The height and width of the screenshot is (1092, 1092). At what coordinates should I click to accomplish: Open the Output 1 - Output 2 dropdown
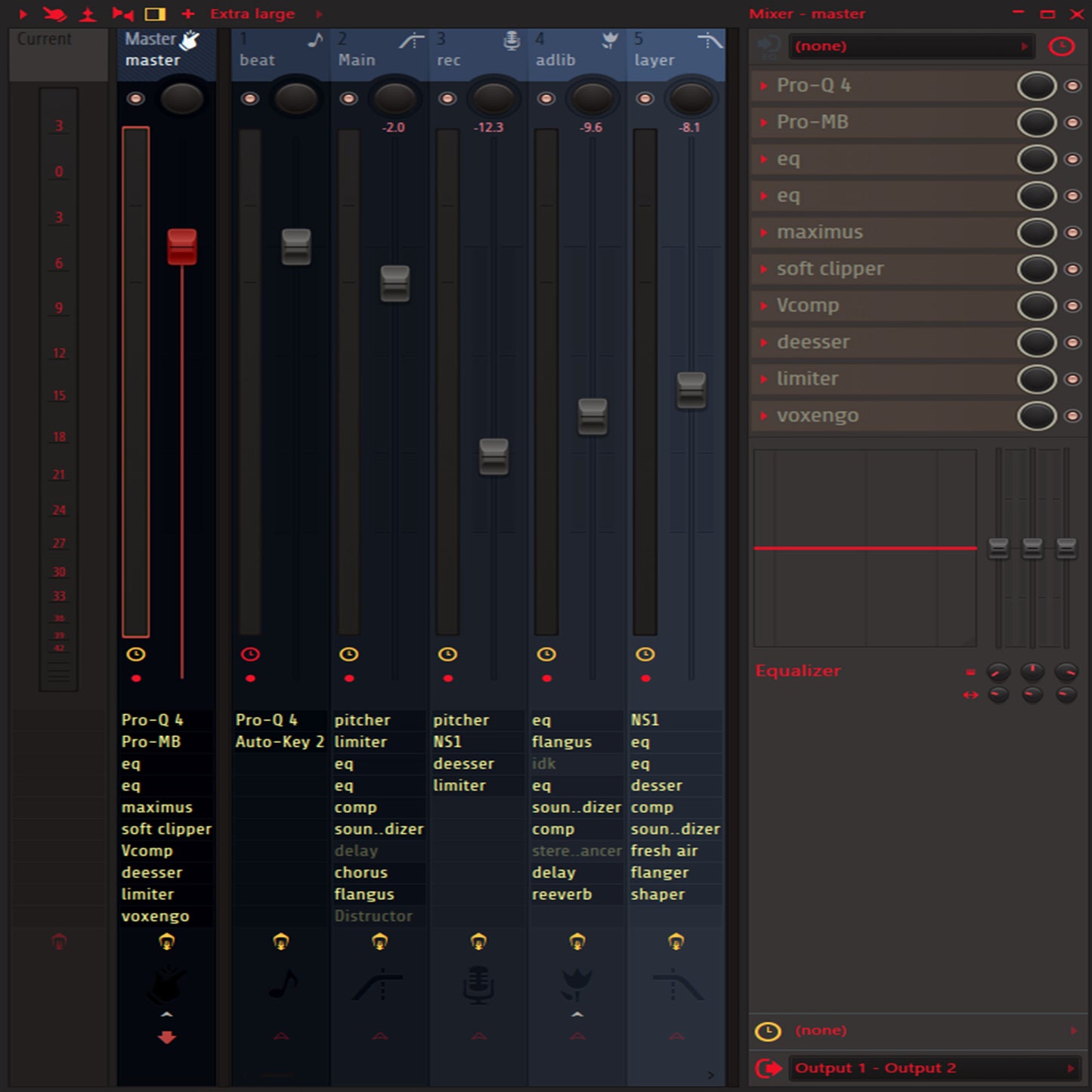(x=934, y=1068)
